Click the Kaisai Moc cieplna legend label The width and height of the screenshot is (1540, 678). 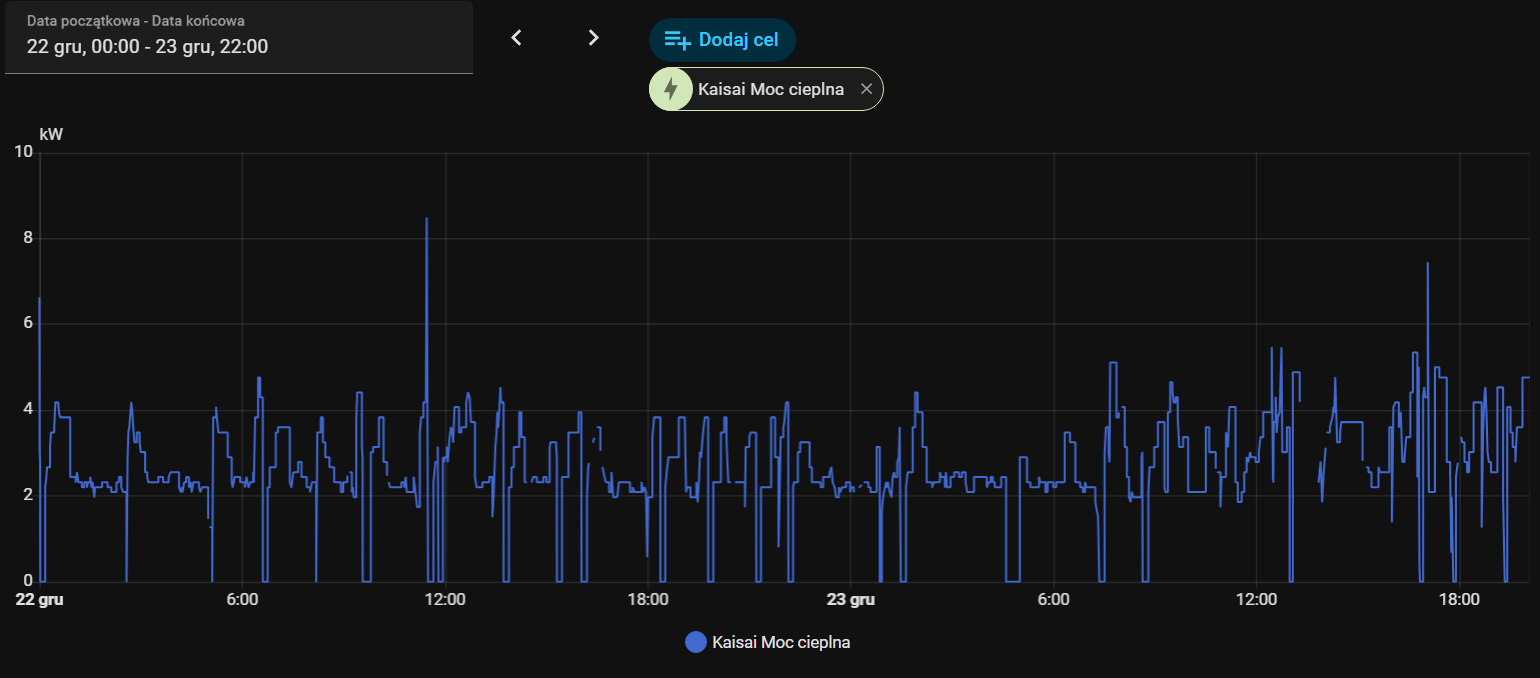[x=781, y=642]
